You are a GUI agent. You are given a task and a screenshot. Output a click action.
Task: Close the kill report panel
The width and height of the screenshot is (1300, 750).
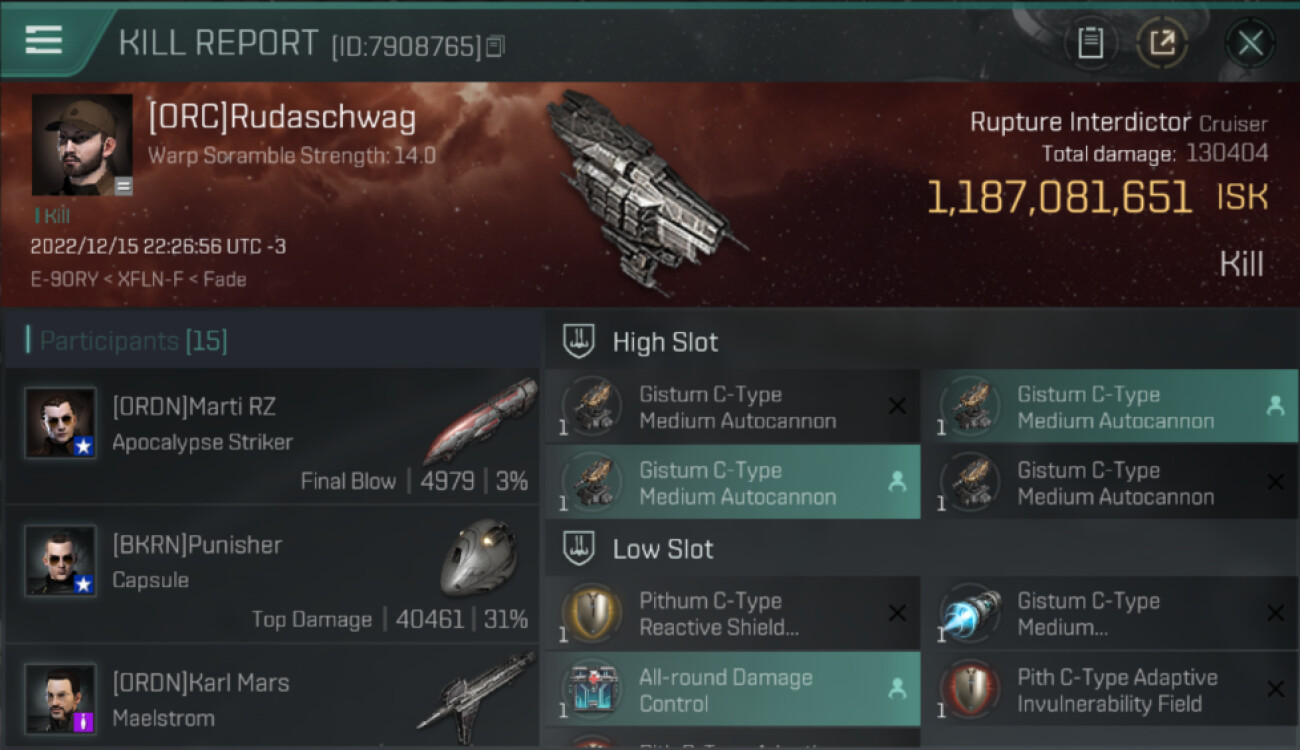pos(1250,43)
